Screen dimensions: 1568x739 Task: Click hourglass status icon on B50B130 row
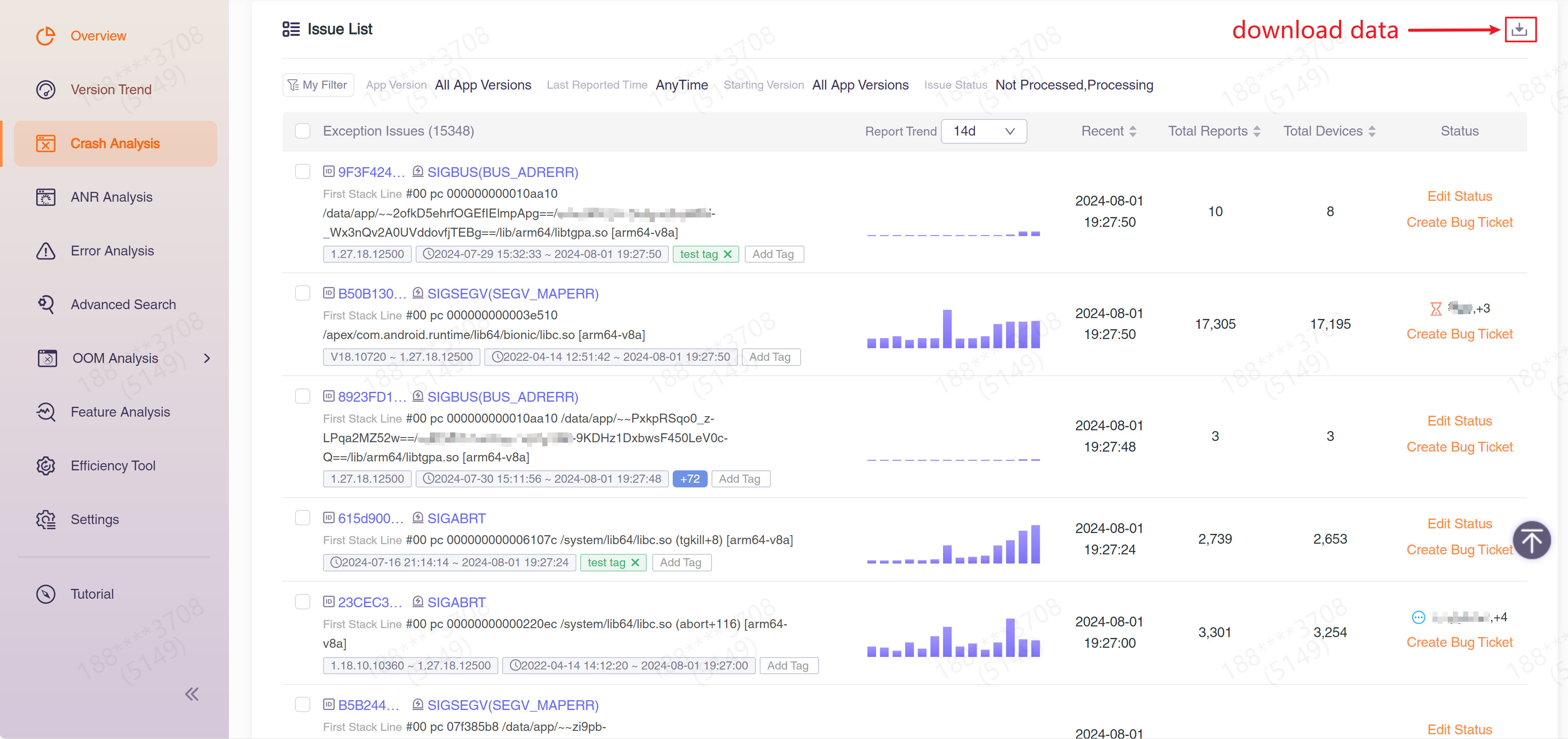1435,309
